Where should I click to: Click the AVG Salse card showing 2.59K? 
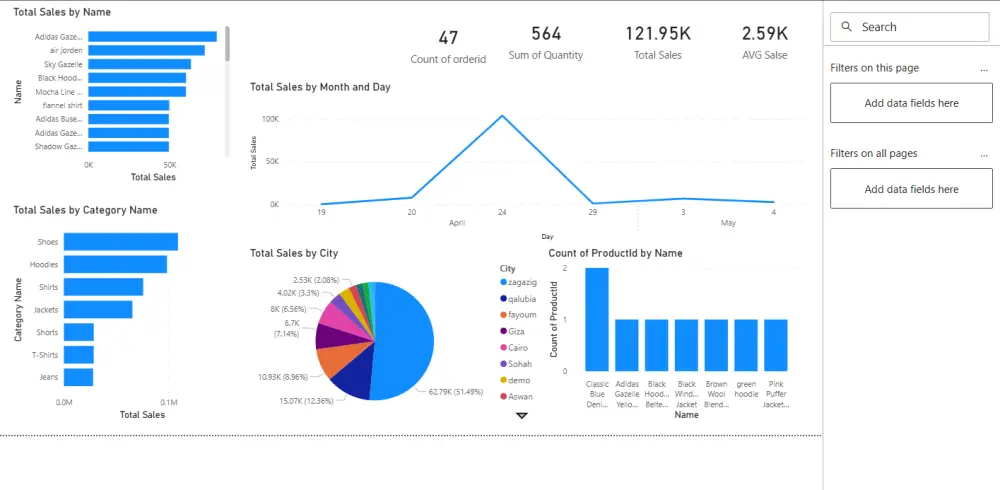(x=765, y=43)
